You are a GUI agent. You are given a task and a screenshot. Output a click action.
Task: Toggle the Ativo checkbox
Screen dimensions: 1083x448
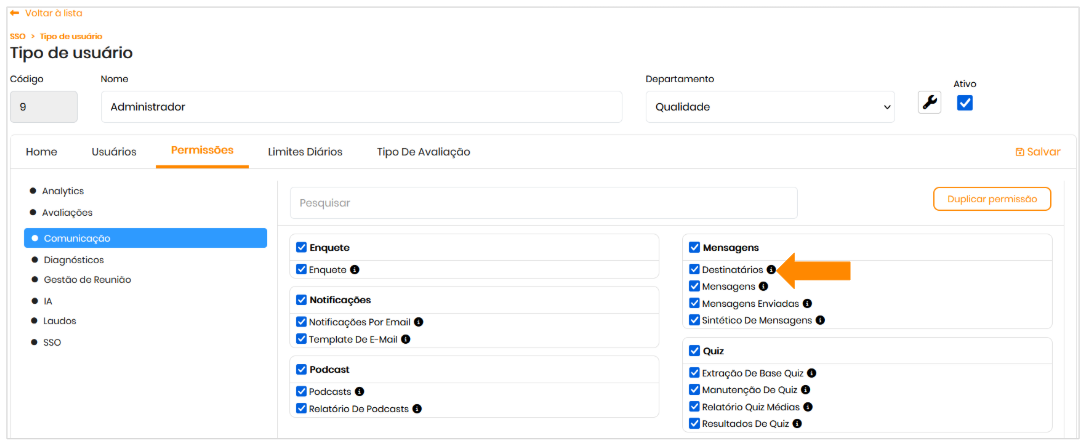coord(965,103)
